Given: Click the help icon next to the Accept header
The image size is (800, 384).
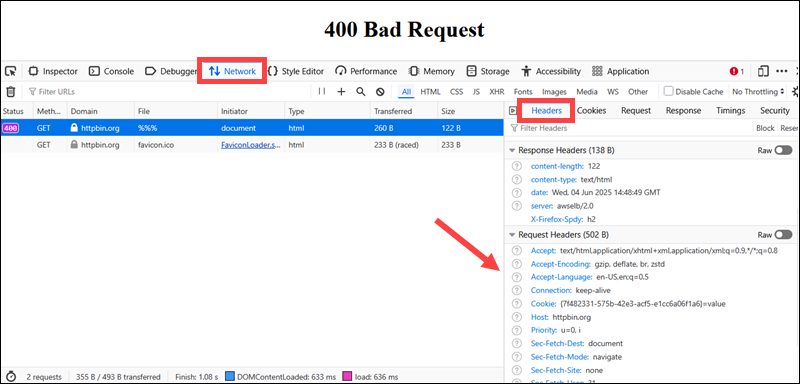Looking at the screenshot, I should 517,250.
